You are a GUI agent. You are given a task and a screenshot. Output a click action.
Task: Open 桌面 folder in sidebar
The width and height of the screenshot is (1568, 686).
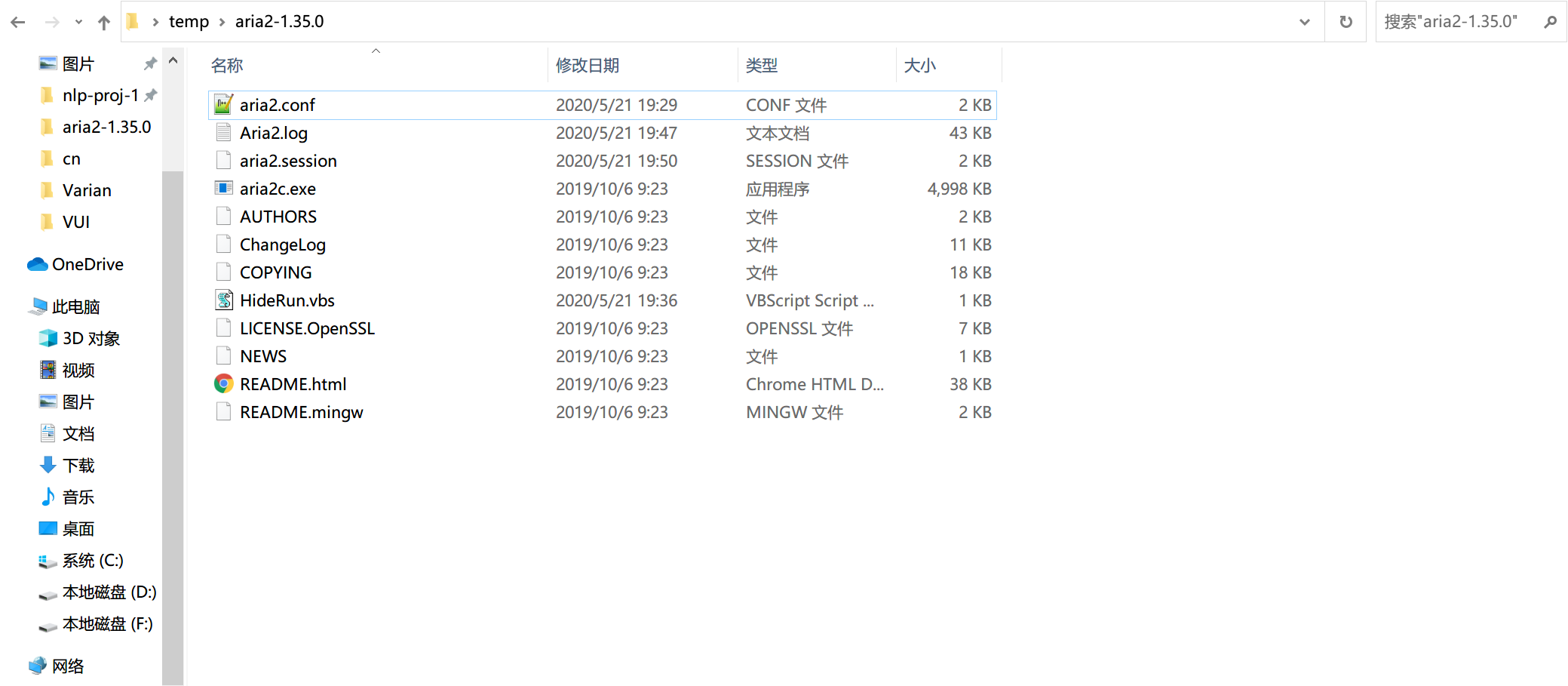coord(78,528)
